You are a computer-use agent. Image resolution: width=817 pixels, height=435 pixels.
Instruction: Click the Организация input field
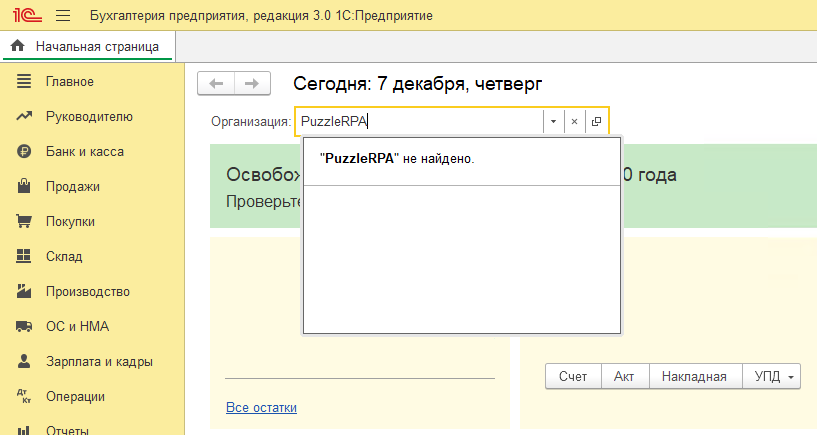point(420,121)
